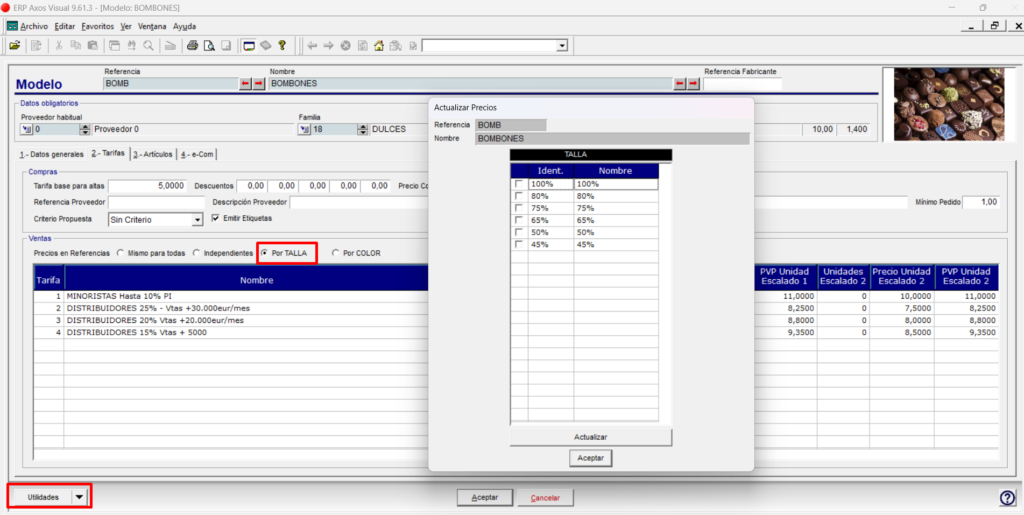Open the toolbar address combo box dropdown

[561, 46]
